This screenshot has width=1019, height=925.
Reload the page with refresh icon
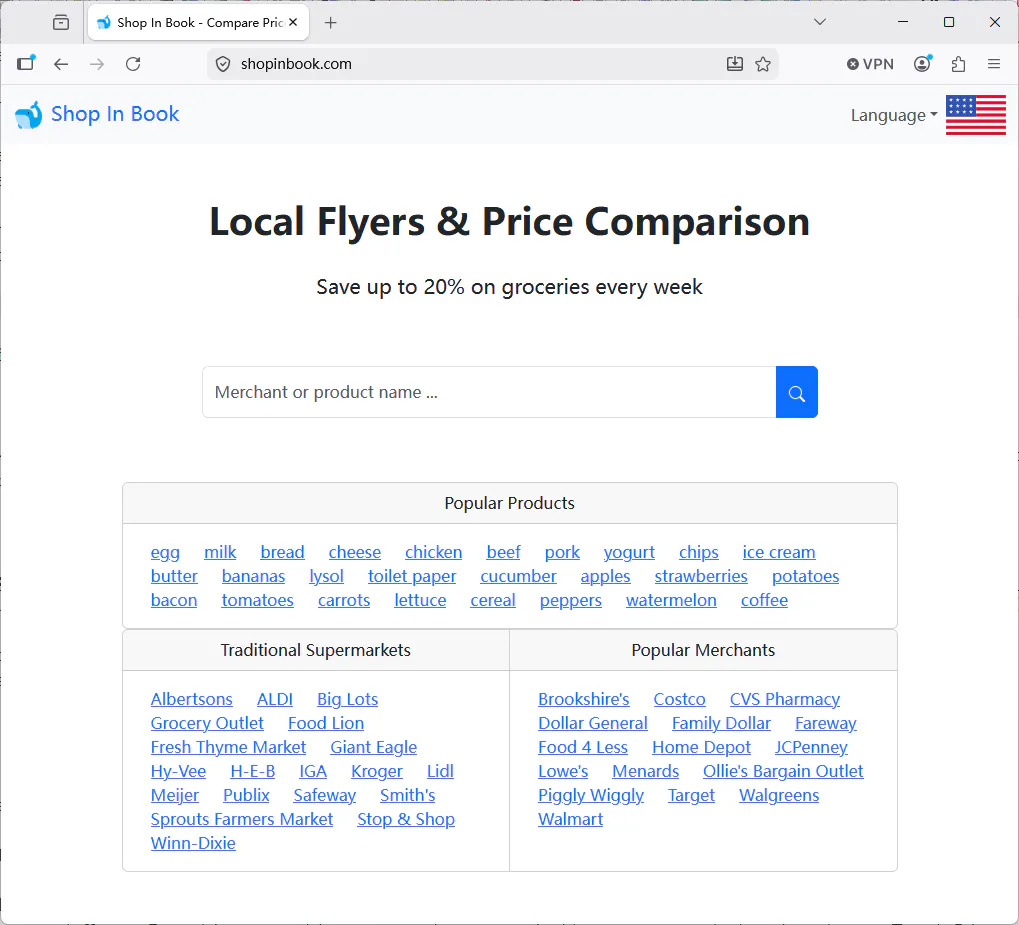click(x=133, y=64)
